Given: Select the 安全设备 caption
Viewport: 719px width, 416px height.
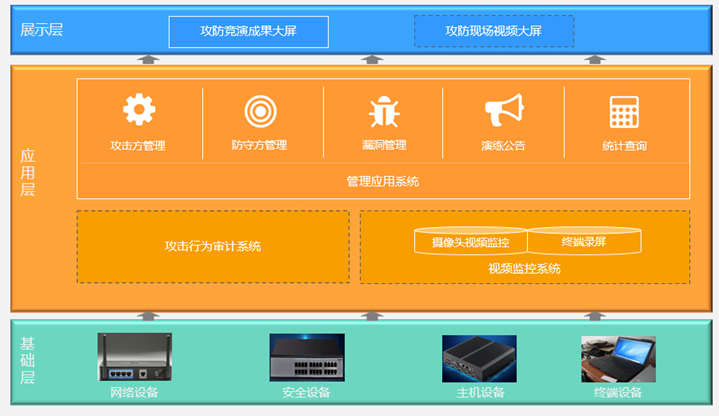Looking at the screenshot, I should tap(306, 393).
